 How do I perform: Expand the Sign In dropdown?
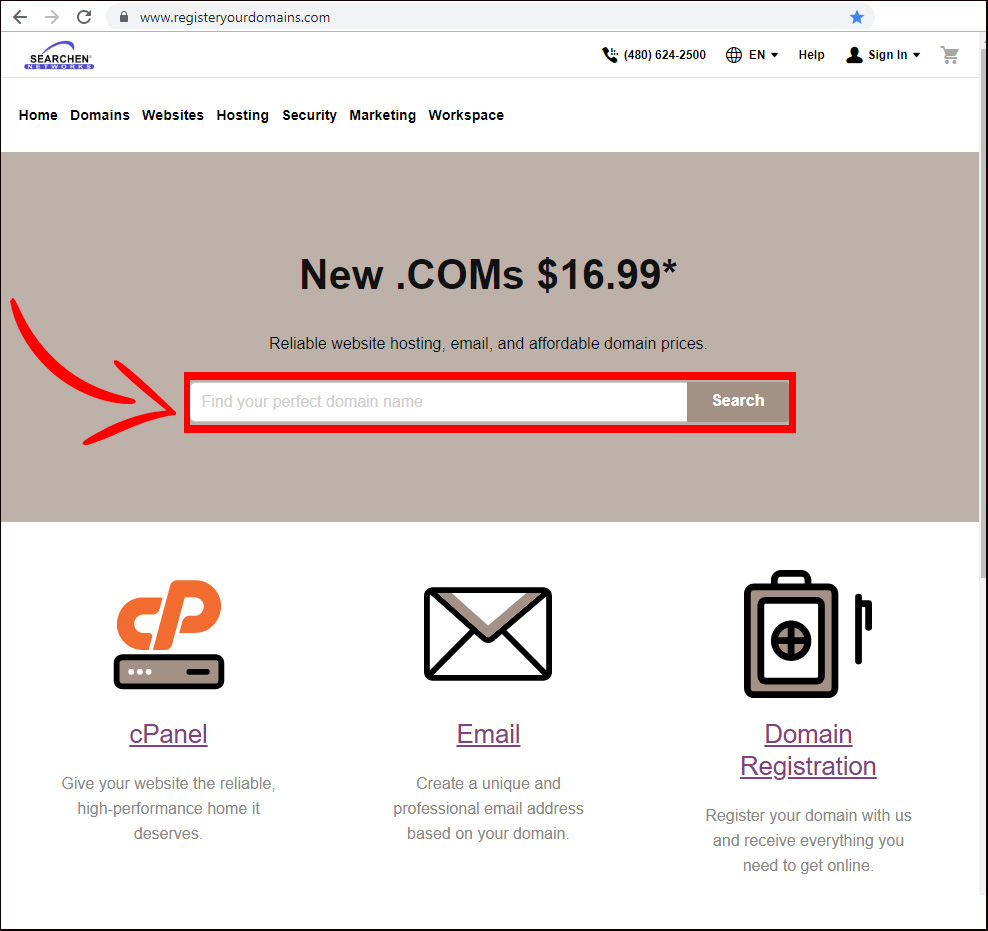coord(883,55)
